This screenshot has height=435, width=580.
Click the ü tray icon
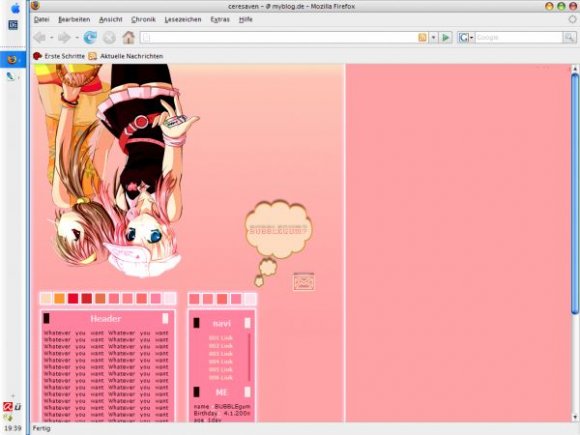[17, 407]
